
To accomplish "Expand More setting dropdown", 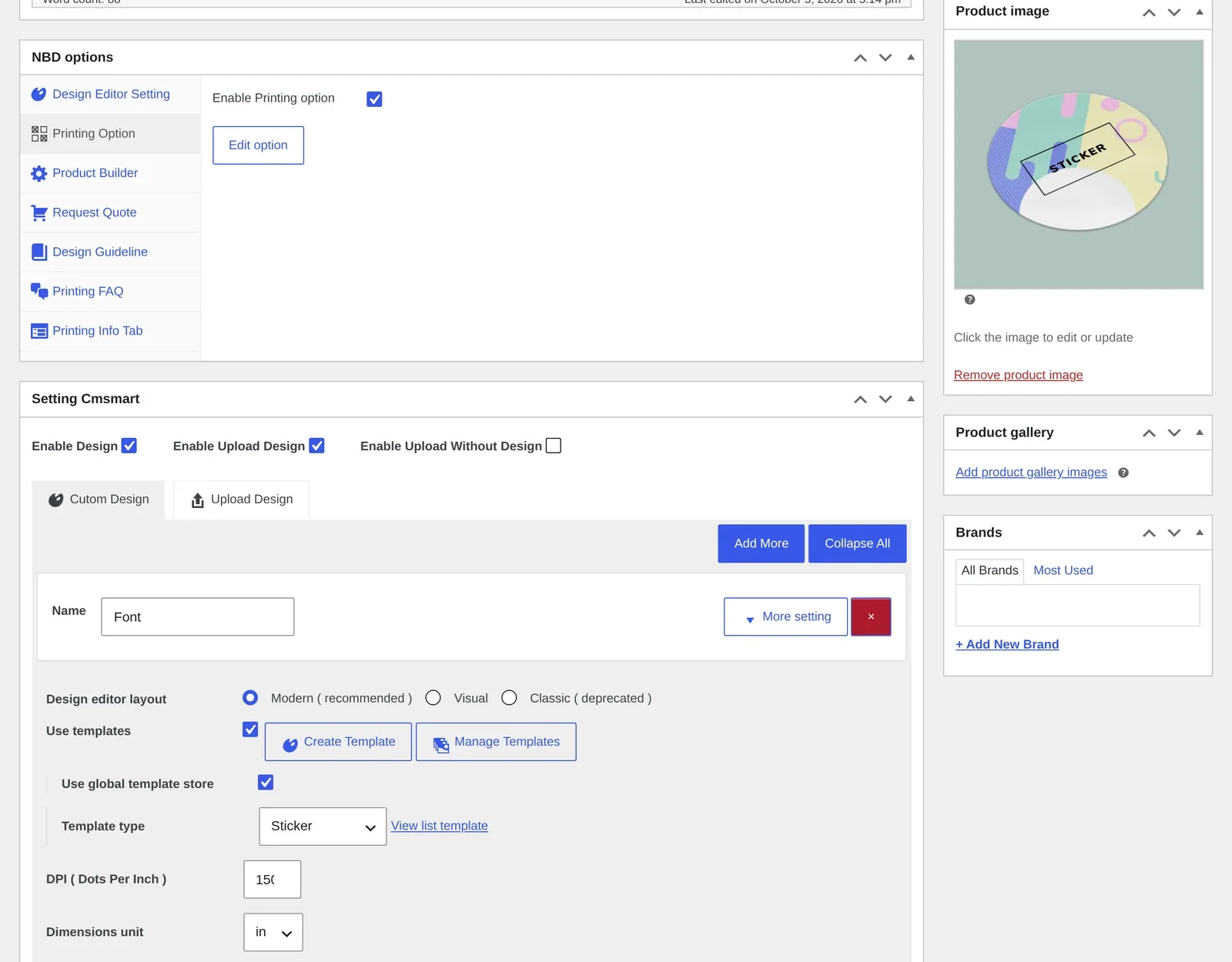I will pos(785,617).
